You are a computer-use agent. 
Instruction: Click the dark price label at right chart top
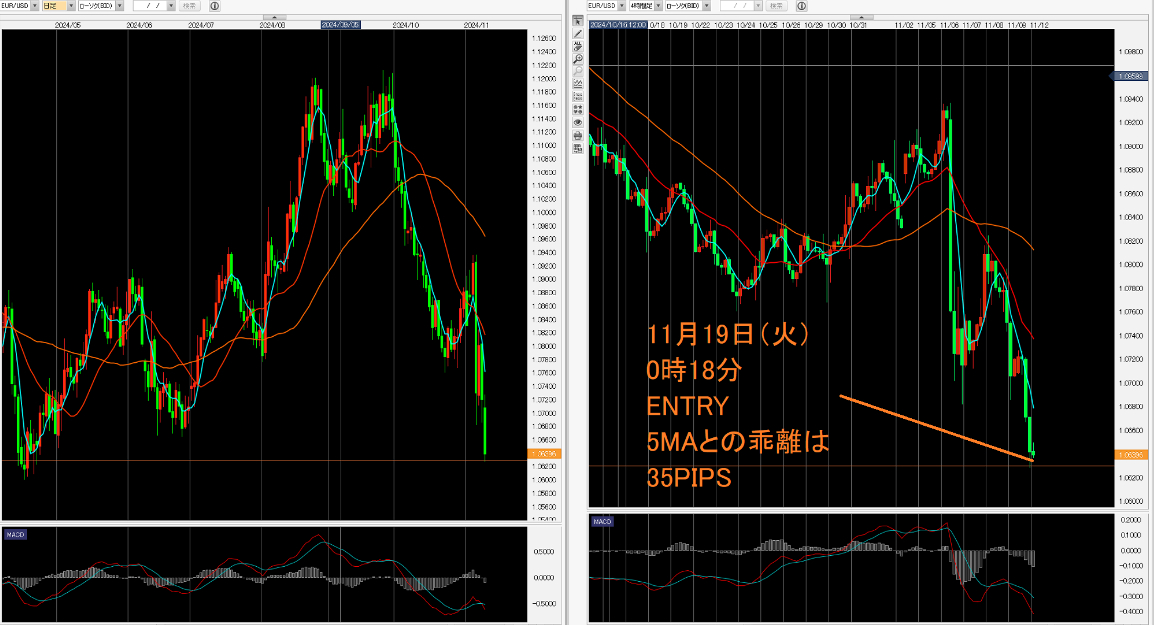pos(1129,76)
